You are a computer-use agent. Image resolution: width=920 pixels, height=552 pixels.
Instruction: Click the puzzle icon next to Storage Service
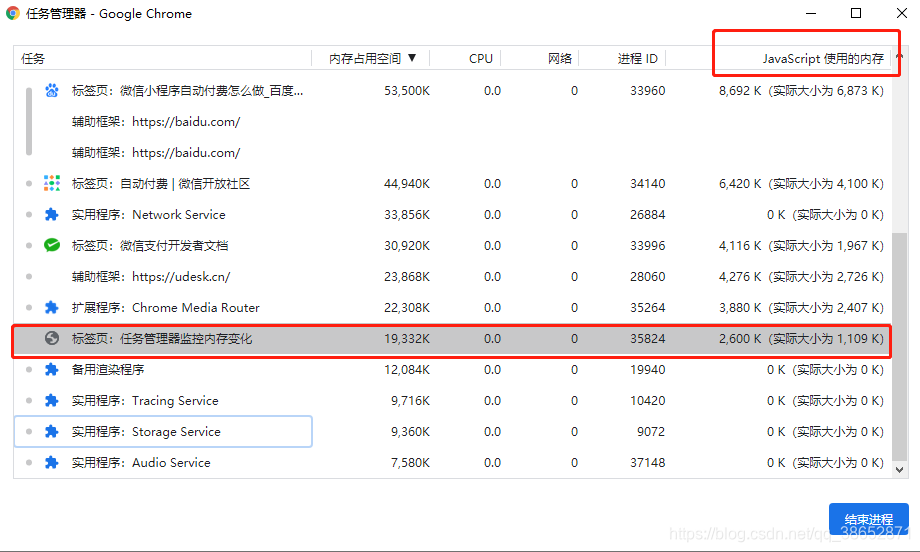click(x=52, y=431)
